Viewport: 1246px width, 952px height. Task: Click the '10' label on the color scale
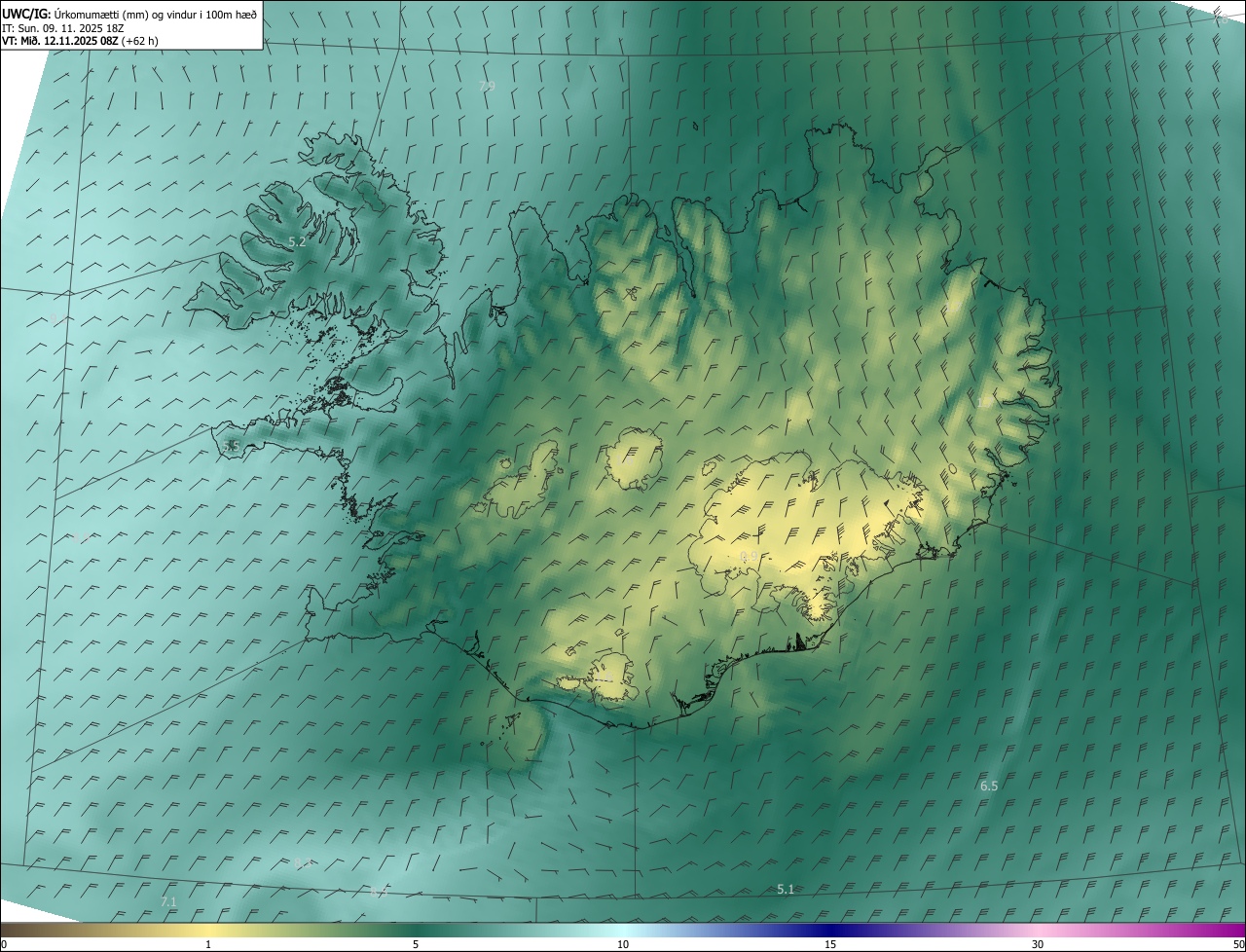(623, 944)
